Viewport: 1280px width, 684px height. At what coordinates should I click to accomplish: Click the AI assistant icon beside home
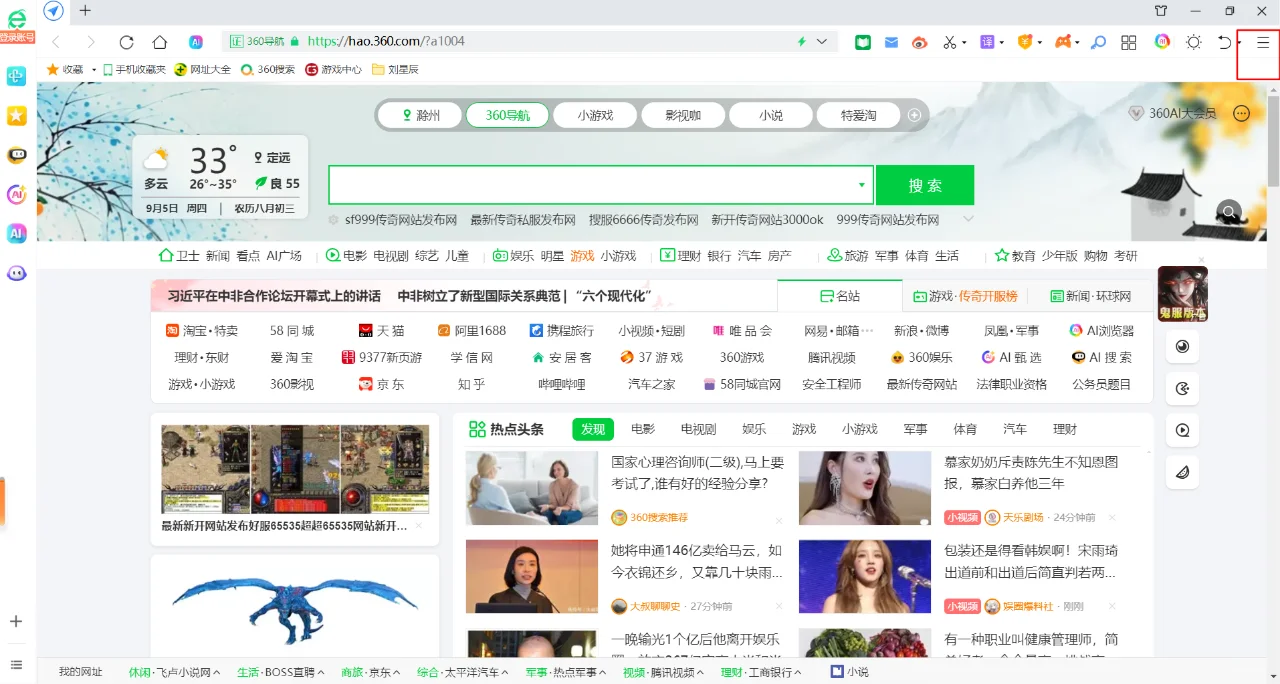[197, 42]
